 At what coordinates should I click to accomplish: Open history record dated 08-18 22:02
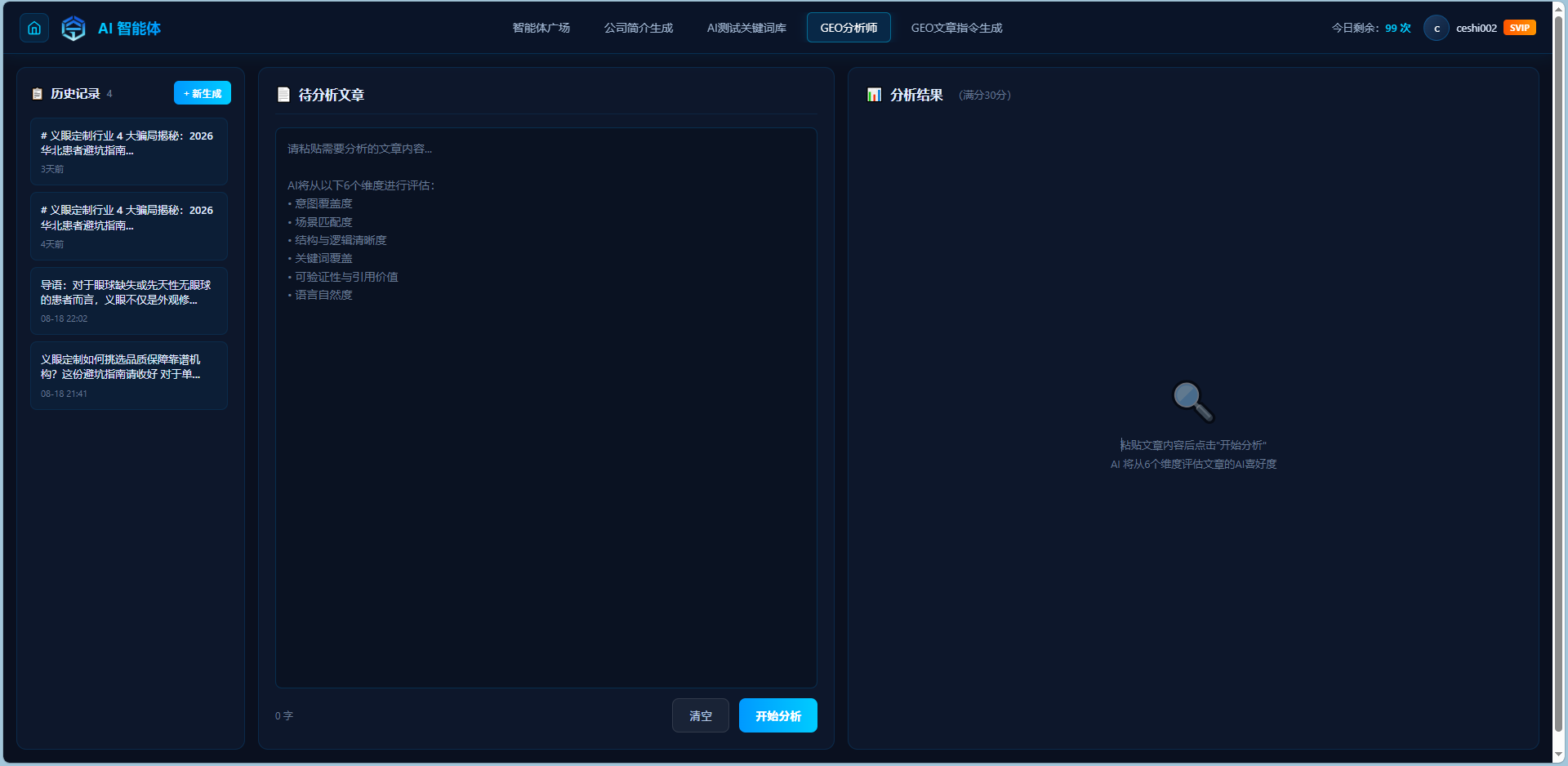coord(129,301)
